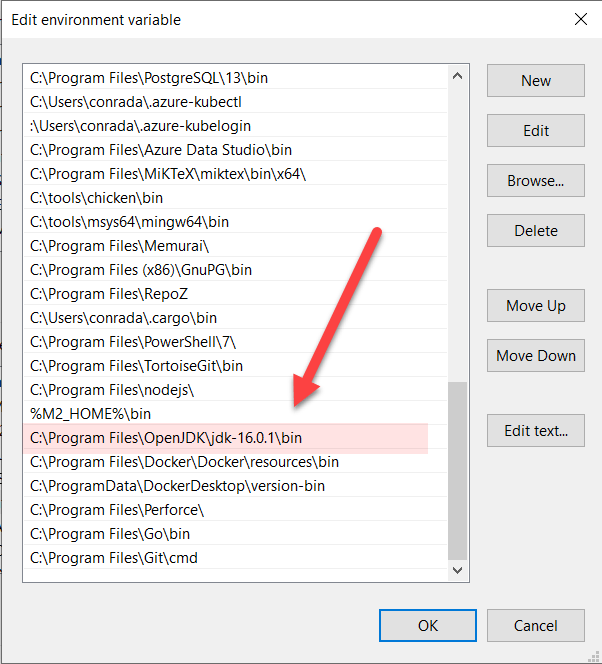This screenshot has width=602, height=664.
Task: Move the selected entry up
Action: tap(535, 306)
